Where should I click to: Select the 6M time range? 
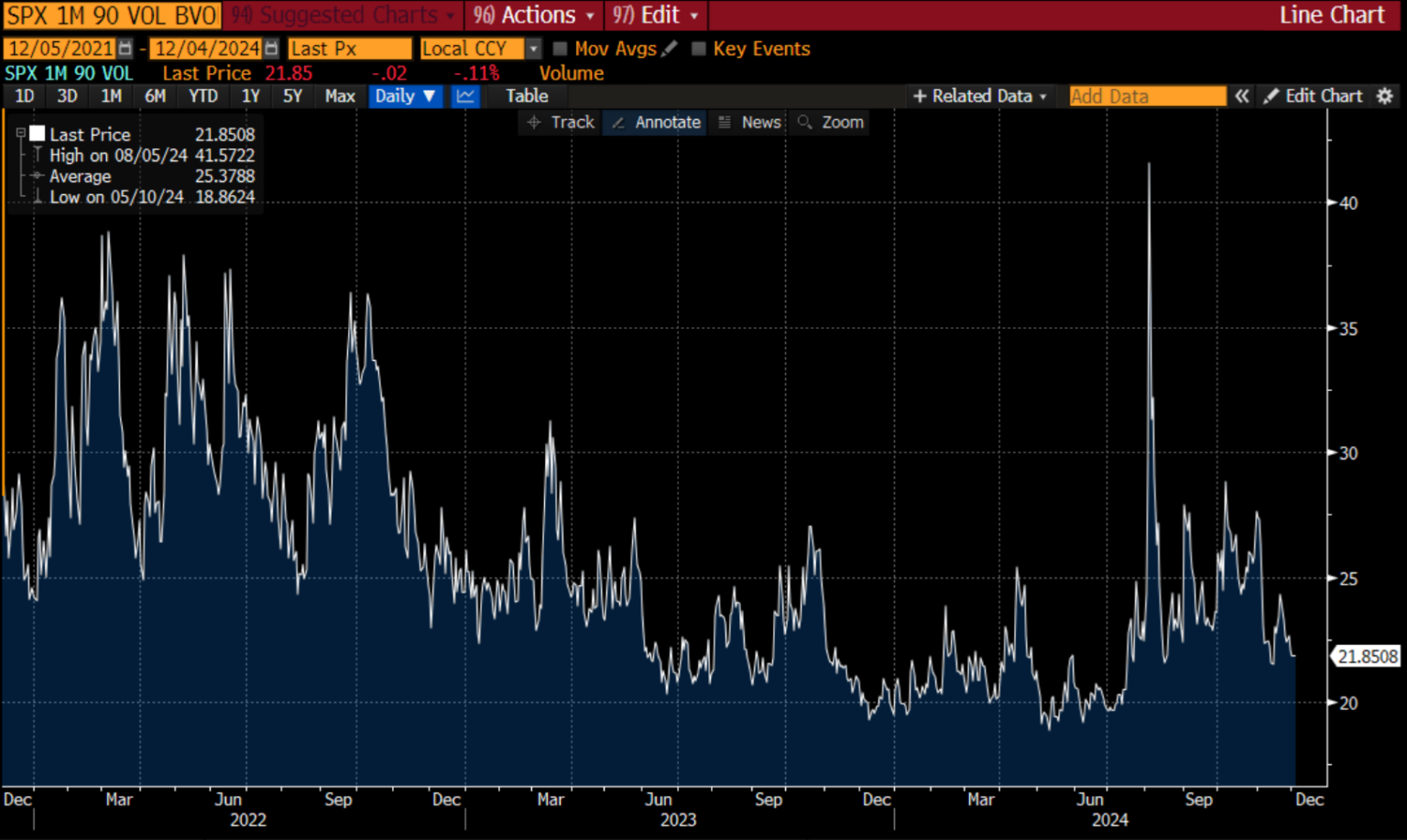coord(155,96)
